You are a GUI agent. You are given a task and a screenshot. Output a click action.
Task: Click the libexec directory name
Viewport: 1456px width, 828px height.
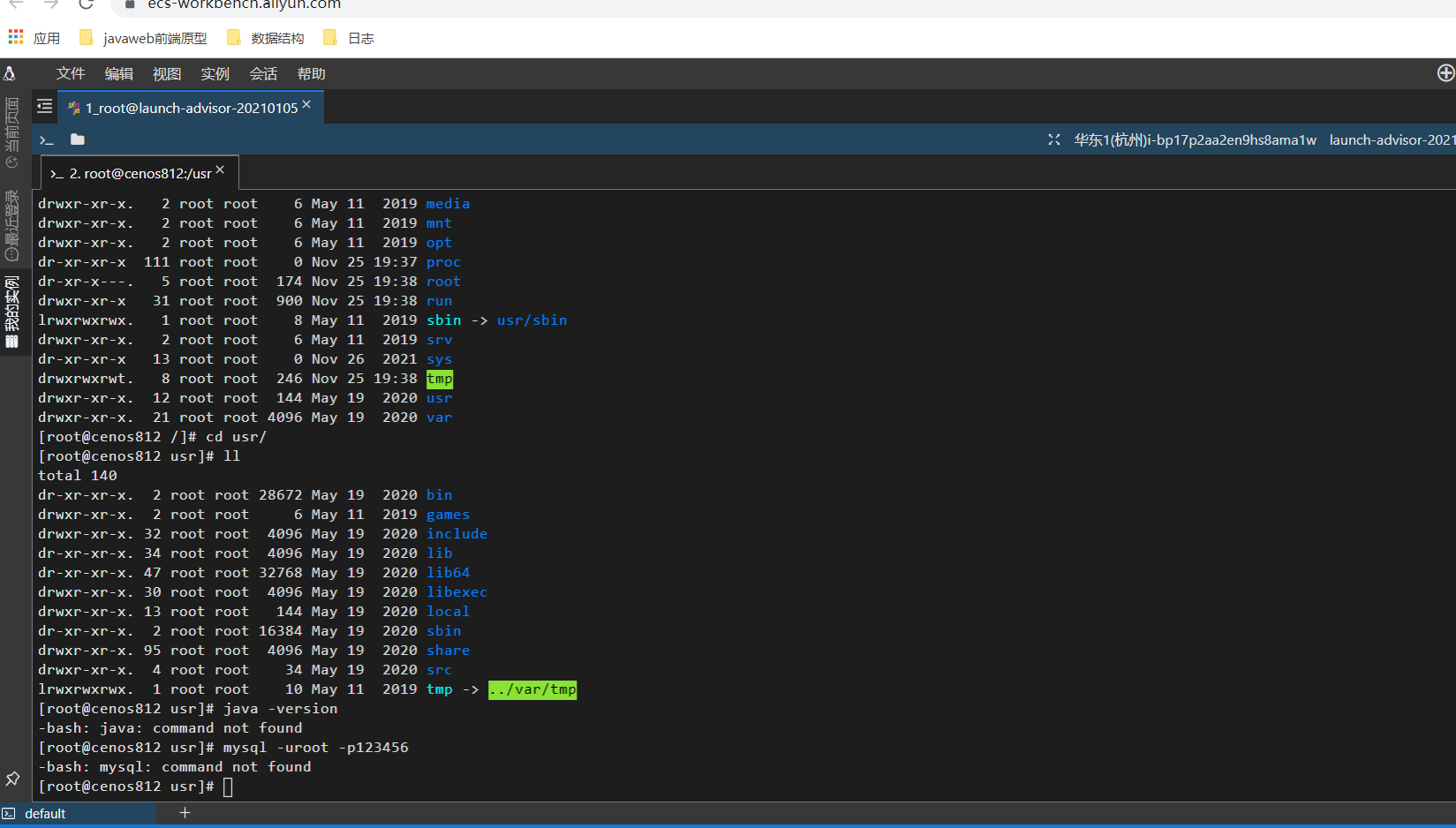457,592
